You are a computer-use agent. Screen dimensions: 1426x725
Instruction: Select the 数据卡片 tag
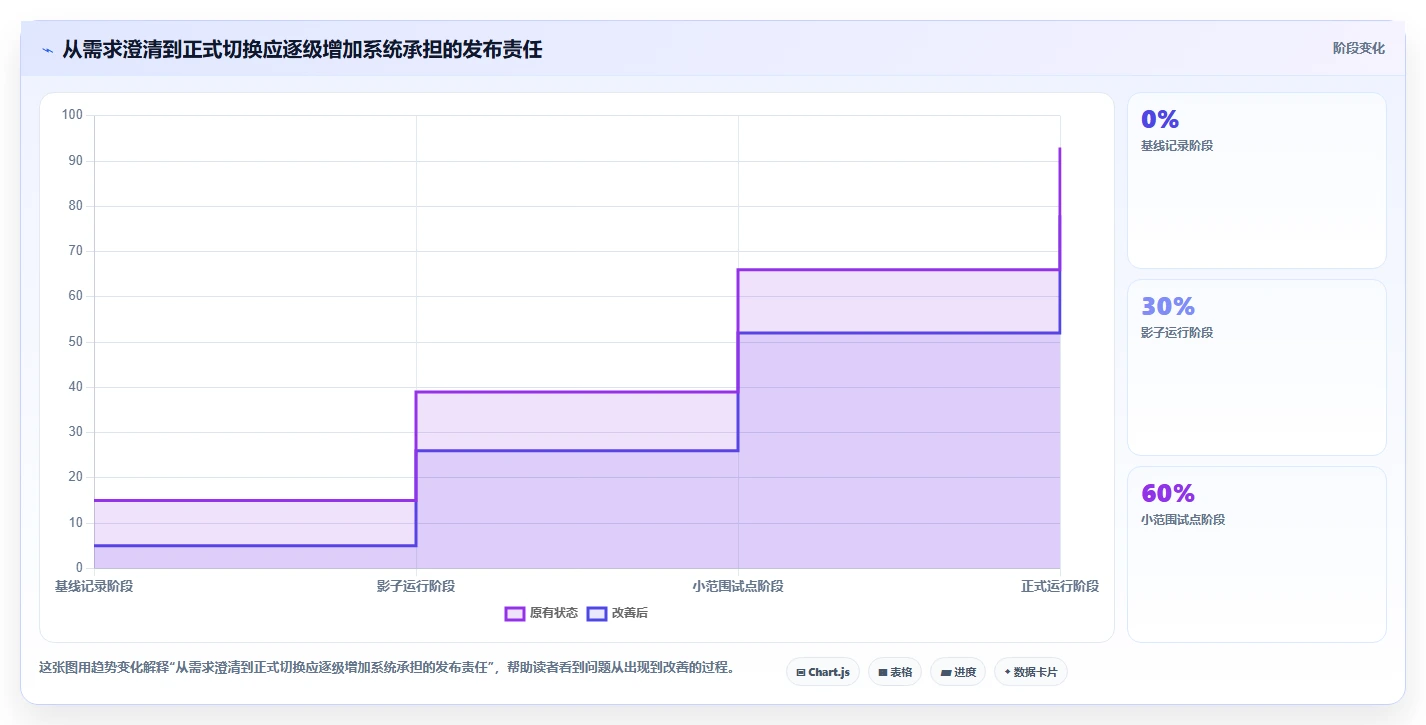[x=1030, y=672]
